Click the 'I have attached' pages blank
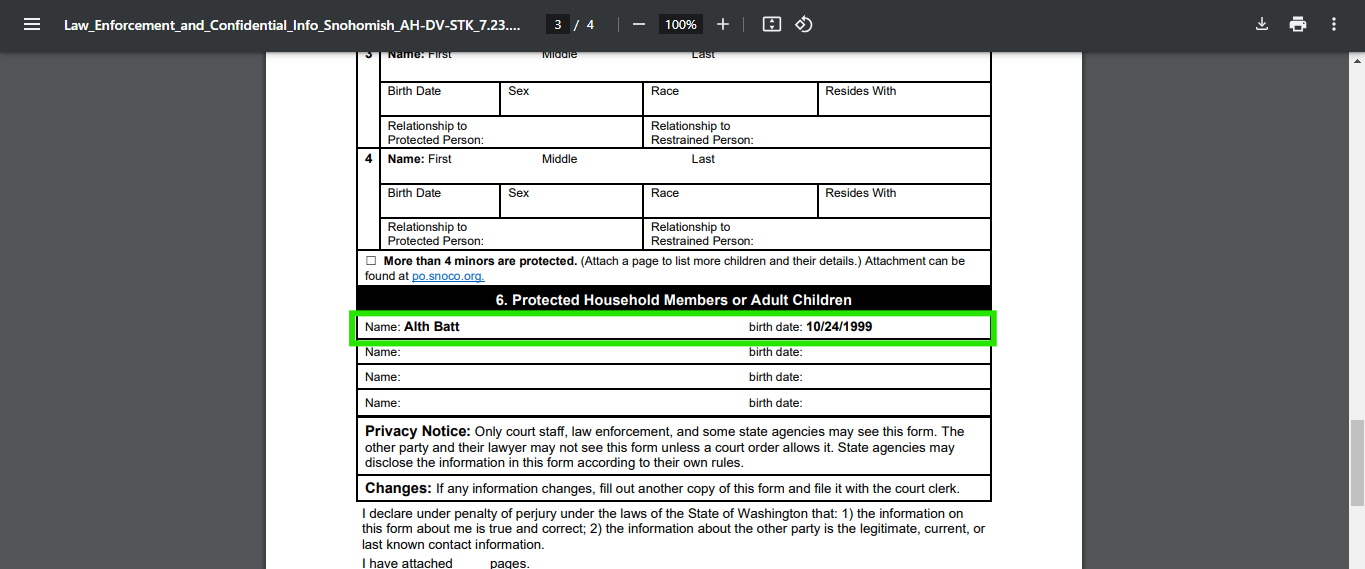 tap(471, 564)
